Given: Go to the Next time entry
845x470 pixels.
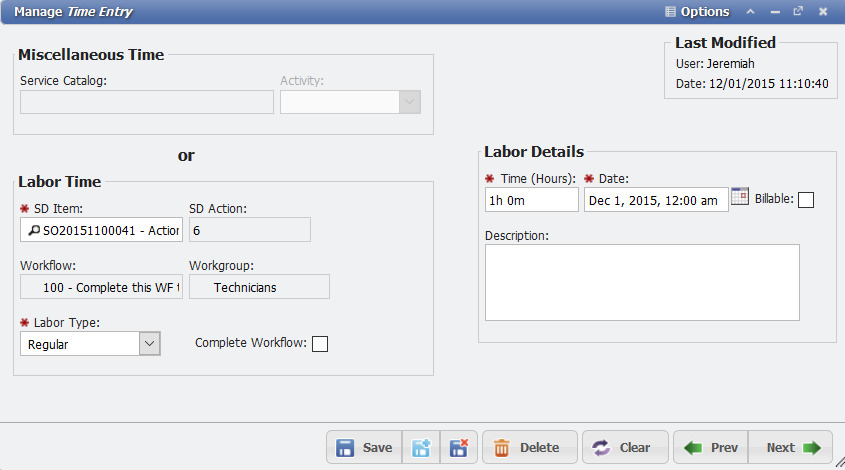Looking at the screenshot, I should 792,448.
